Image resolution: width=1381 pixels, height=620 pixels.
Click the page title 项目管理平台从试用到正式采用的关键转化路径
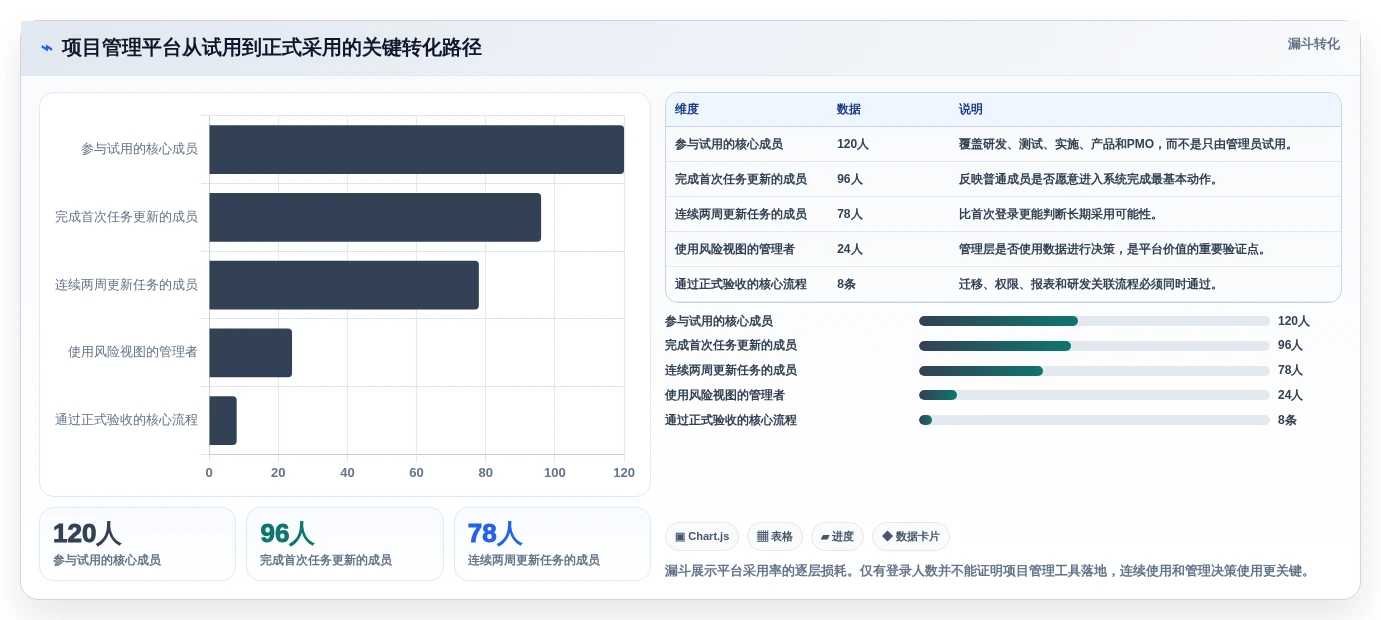[x=272, y=48]
